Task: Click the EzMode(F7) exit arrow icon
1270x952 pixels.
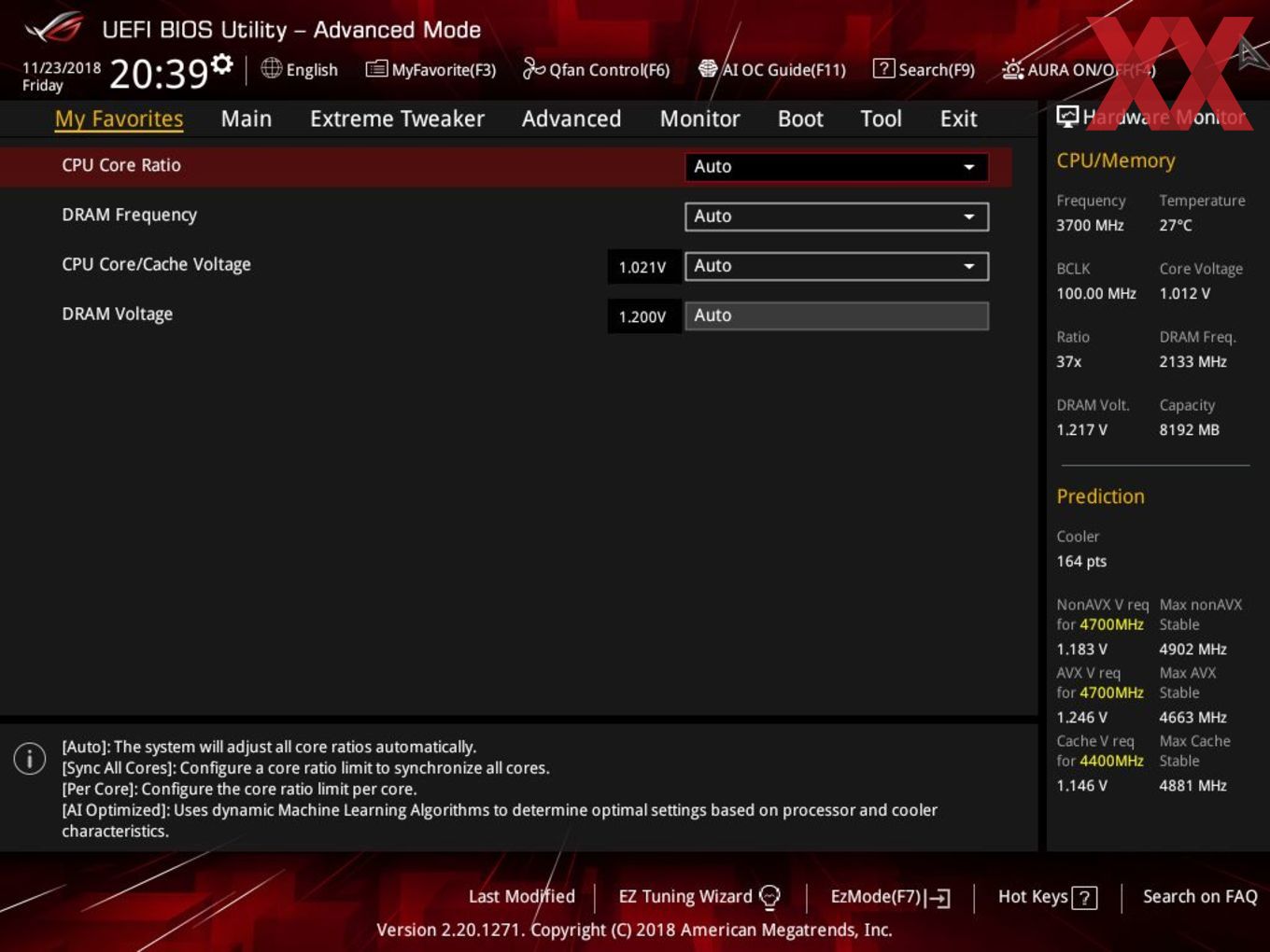Action: pyautogui.click(x=938, y=898)
